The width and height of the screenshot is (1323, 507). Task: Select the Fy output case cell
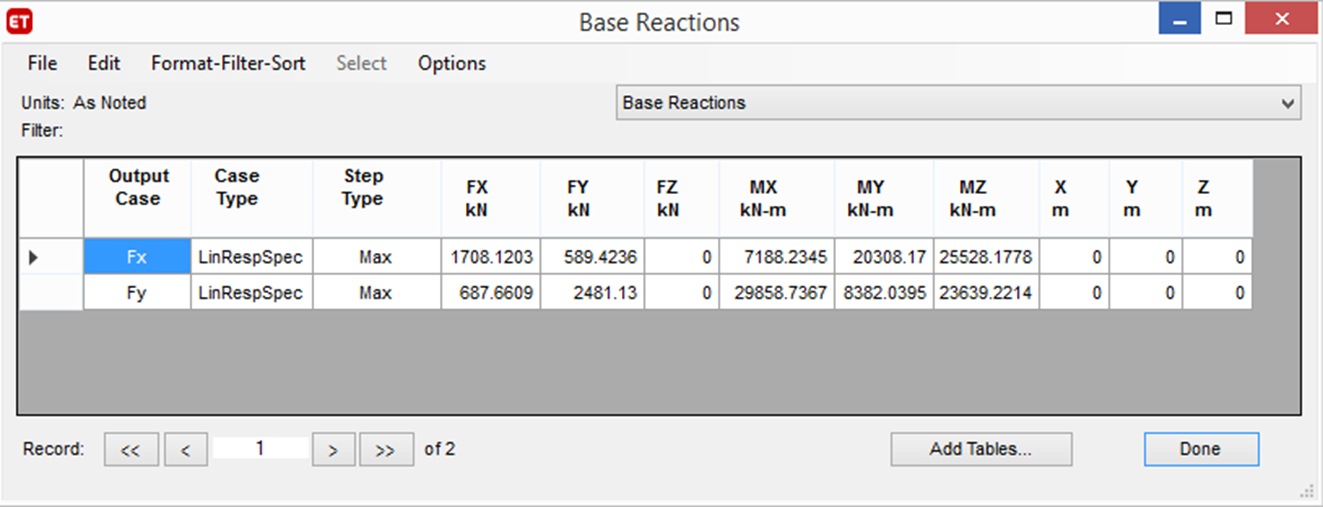click(137, 294)
